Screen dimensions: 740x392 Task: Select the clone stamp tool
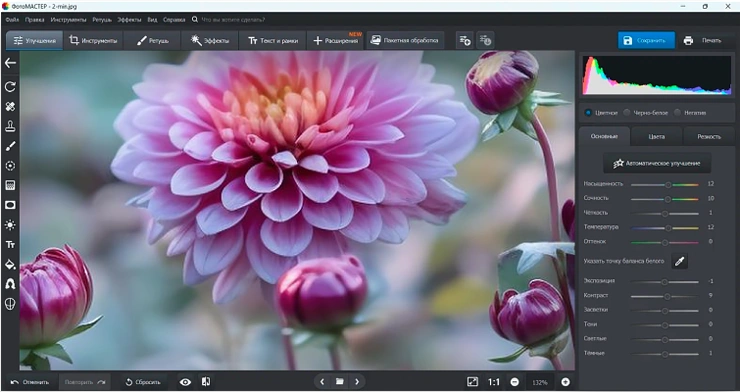tap(10, 126)
